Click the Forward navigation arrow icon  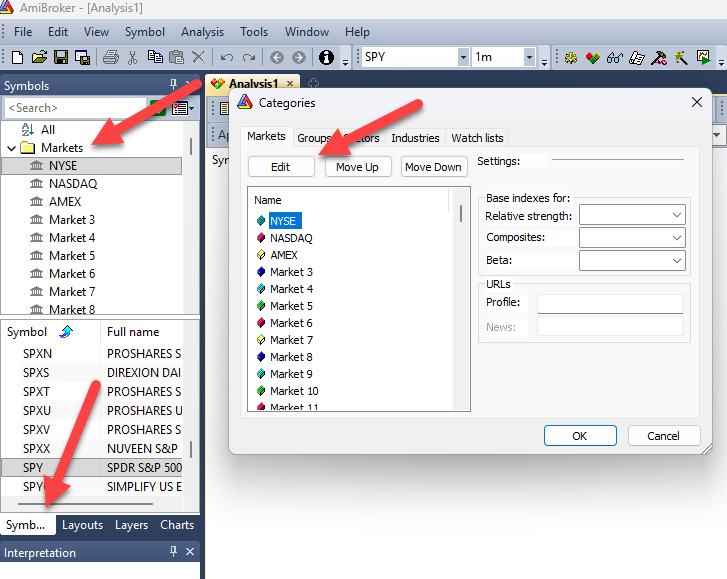tap(299, 58)
